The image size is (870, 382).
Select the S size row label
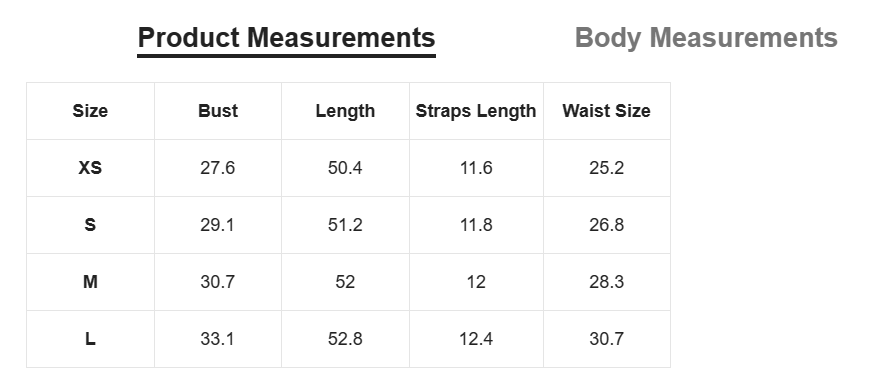90,225
